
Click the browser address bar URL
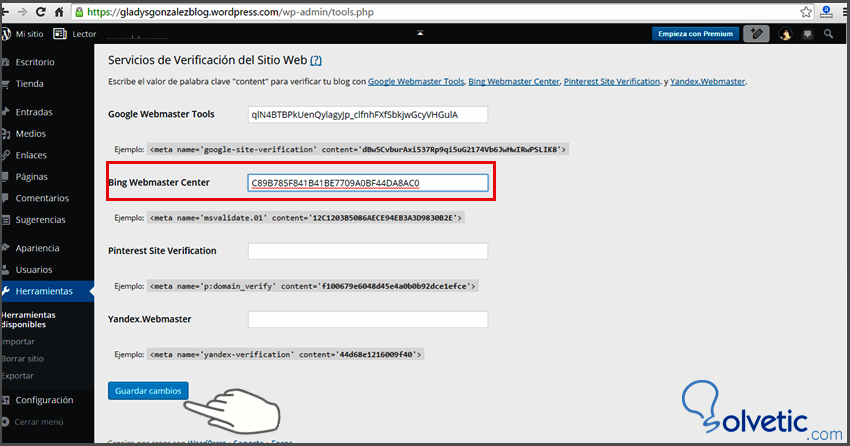pos(230,12)
